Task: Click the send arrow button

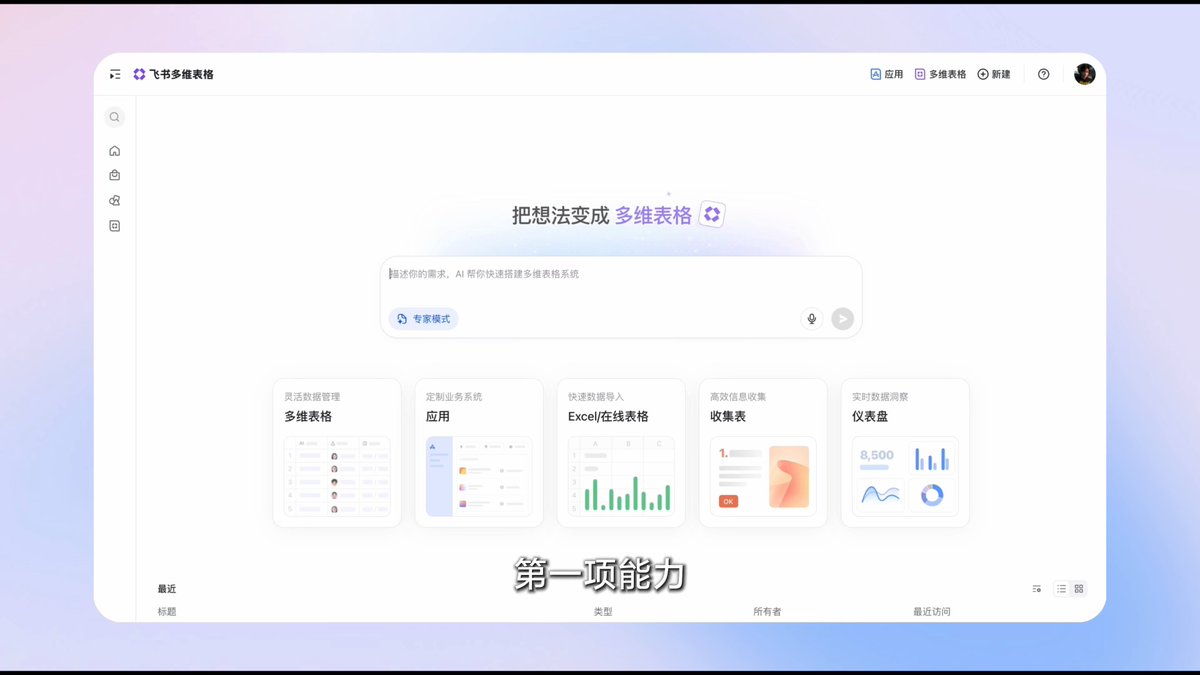Action: [x=843, y=319]
